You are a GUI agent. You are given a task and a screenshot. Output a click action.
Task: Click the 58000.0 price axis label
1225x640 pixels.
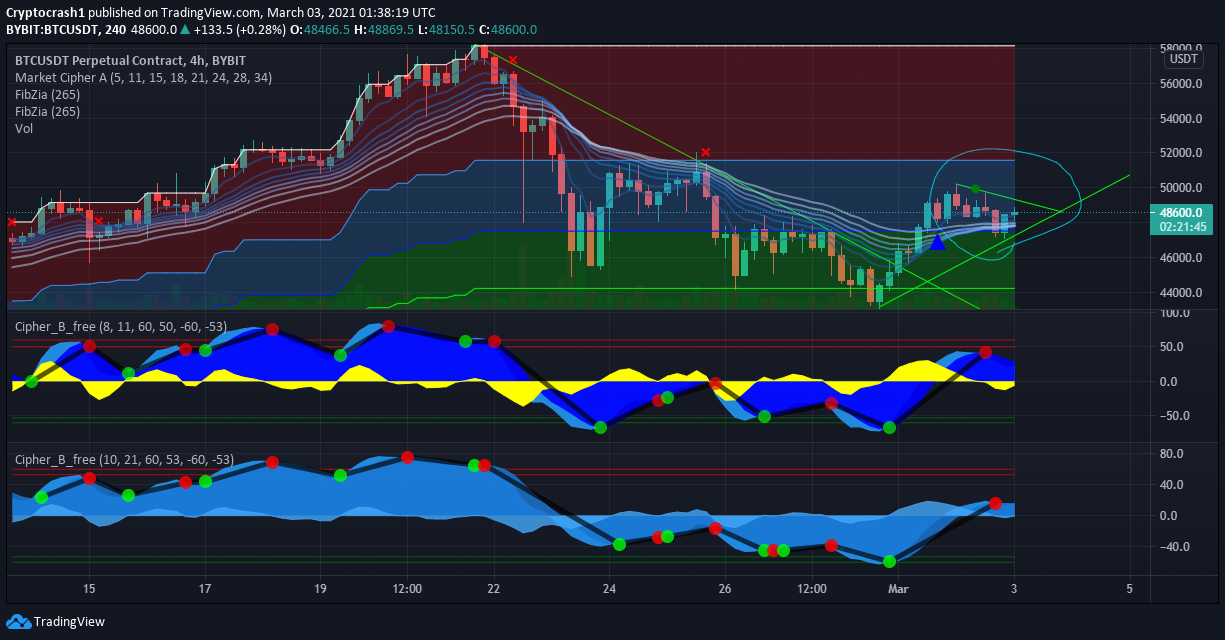[1182, 48]
